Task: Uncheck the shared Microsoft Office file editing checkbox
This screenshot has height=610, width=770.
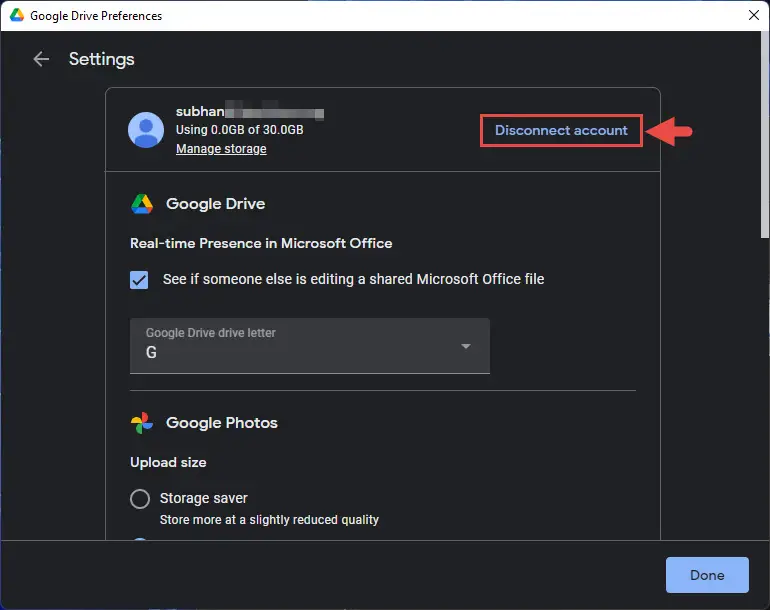Action: point(139,280)
